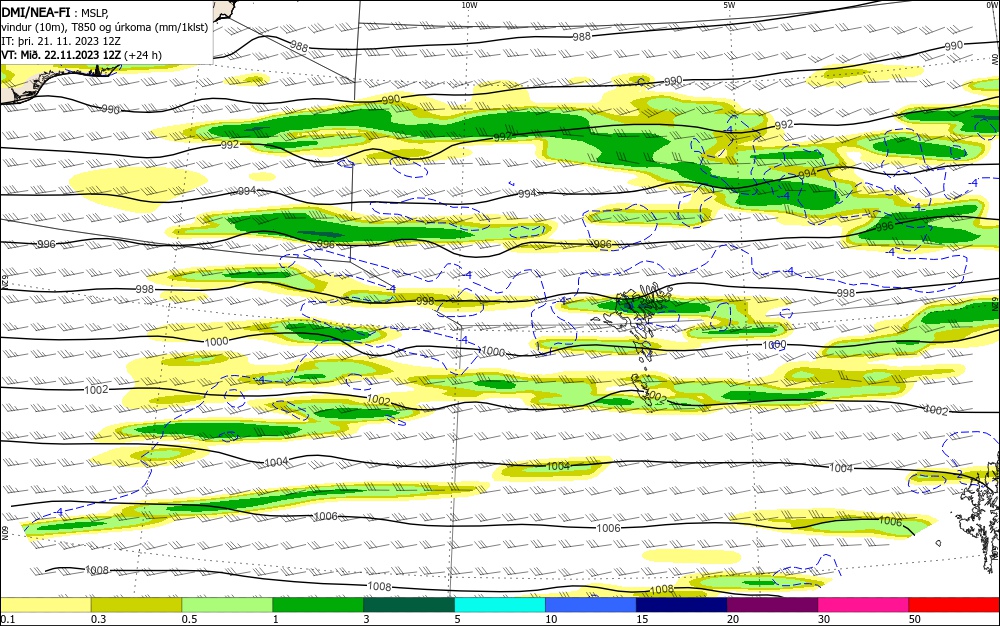Click the '10W' longitude label
The image size is (1000, 626).
469,5
